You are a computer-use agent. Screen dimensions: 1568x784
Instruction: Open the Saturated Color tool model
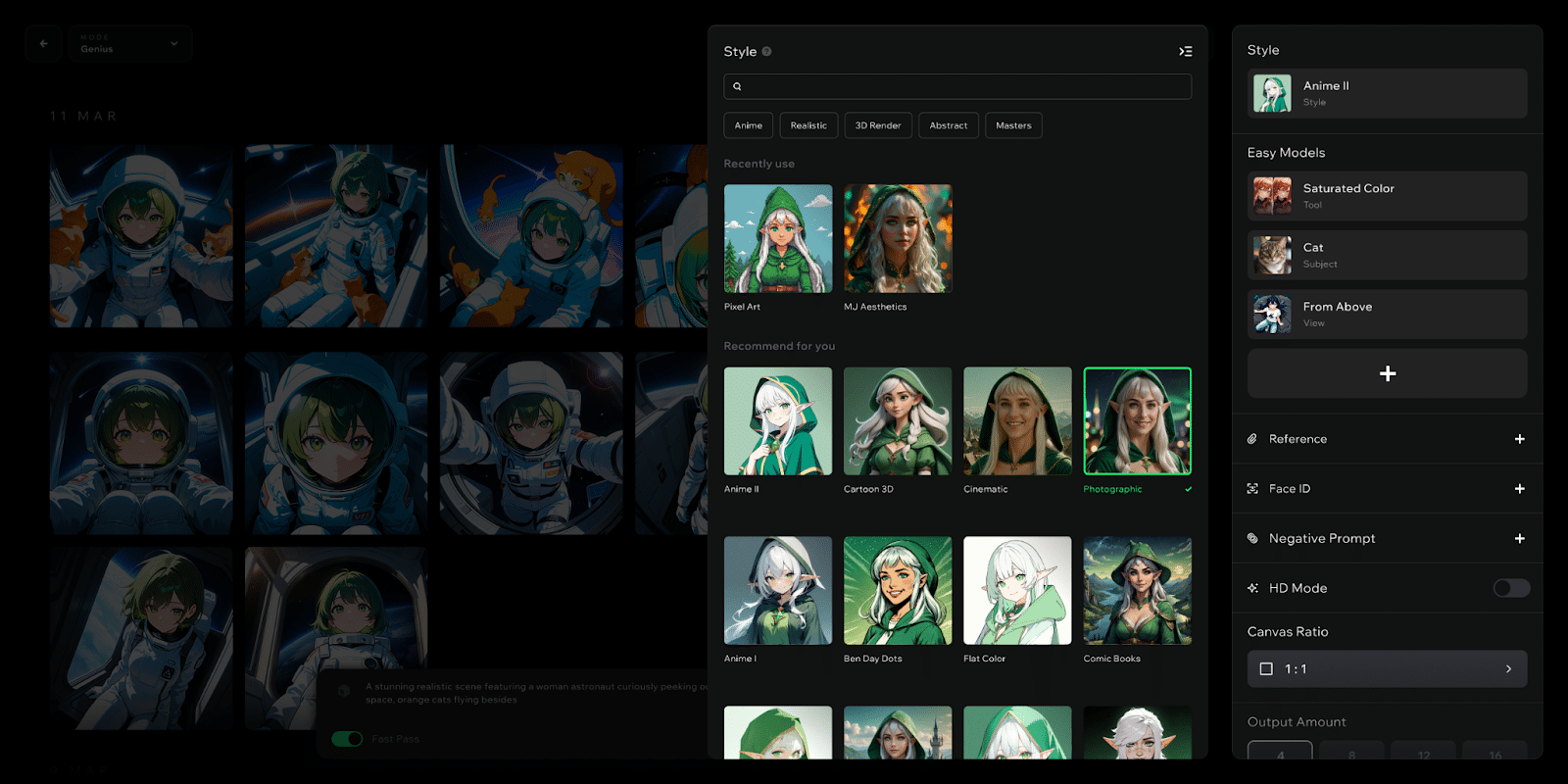pos(1387,196)
